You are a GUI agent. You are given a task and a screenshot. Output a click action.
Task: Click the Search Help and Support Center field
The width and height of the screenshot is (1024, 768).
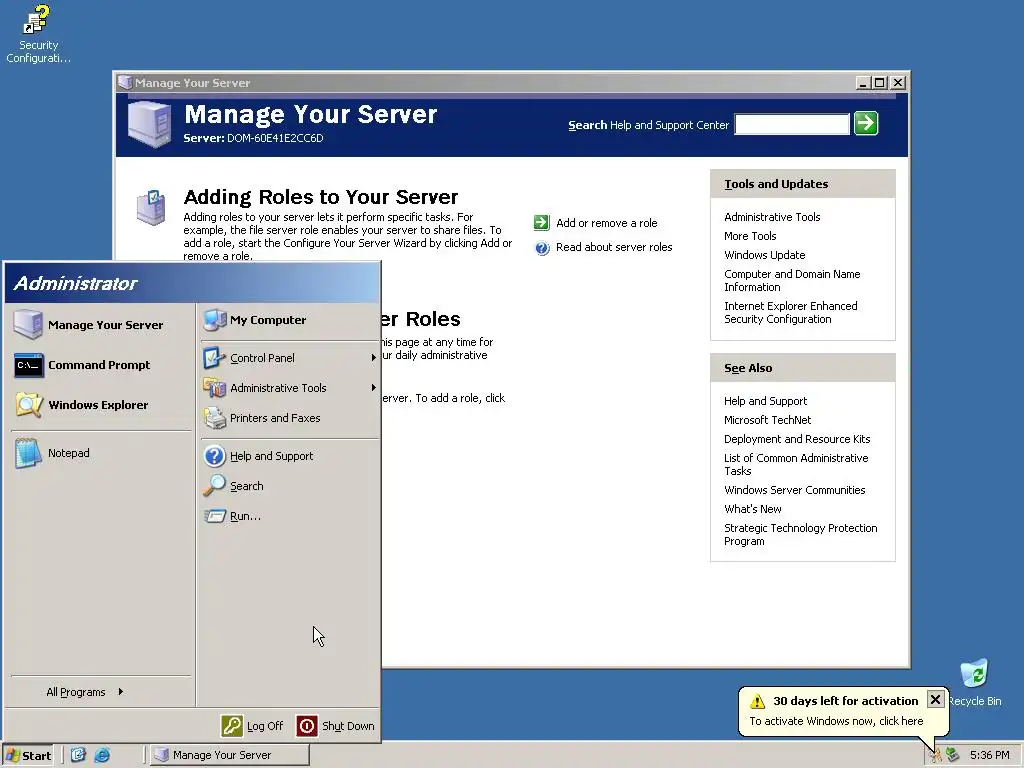point(792,124)
